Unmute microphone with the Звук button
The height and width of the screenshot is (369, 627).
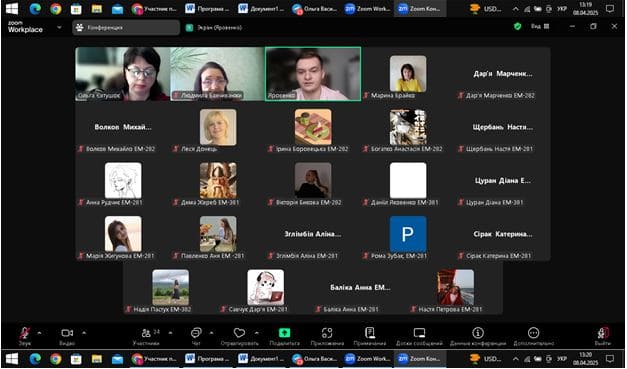[25, 335]
